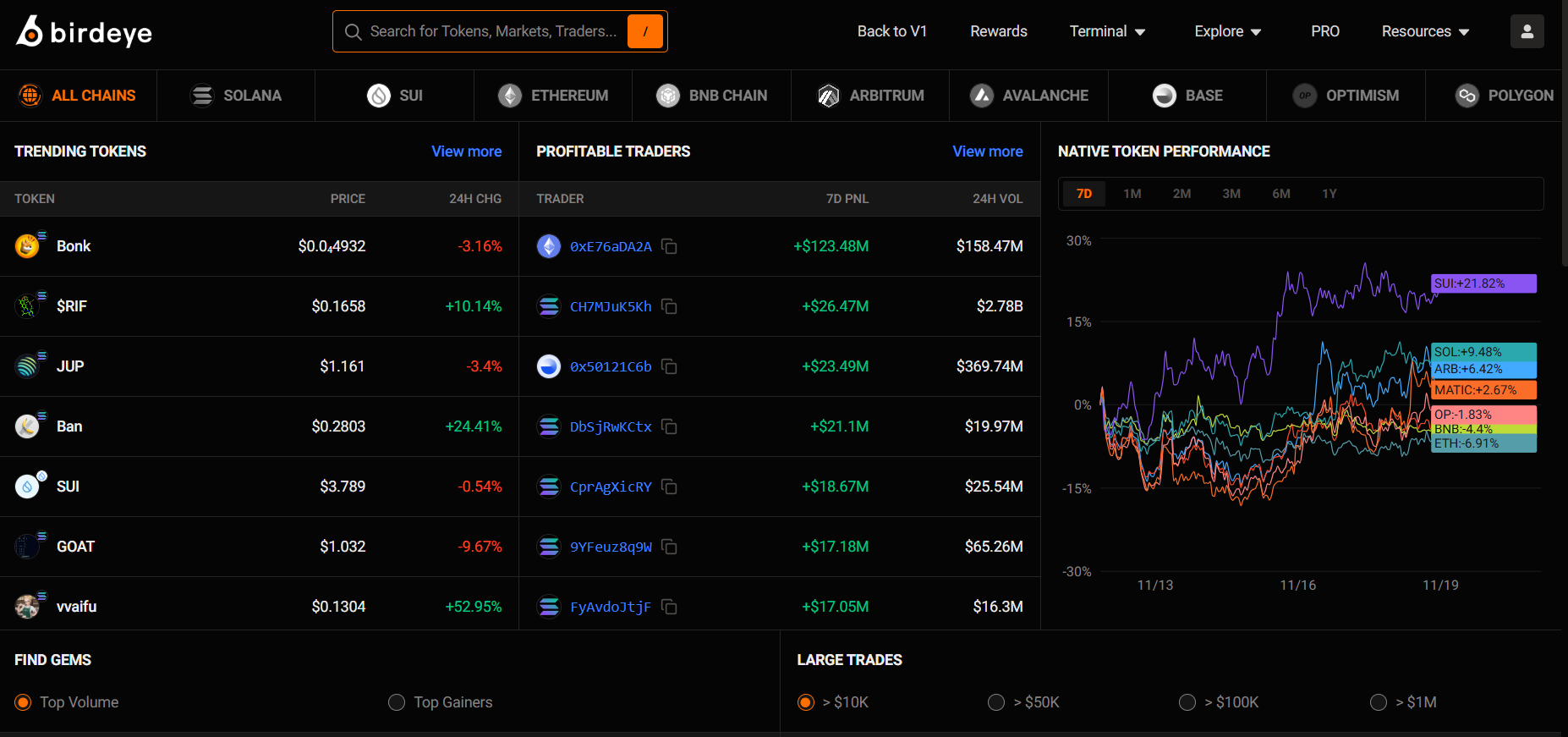This screenshot has height=737, width=1568.
Task: Select the BNB CHAIN tab
Action: 711,96
